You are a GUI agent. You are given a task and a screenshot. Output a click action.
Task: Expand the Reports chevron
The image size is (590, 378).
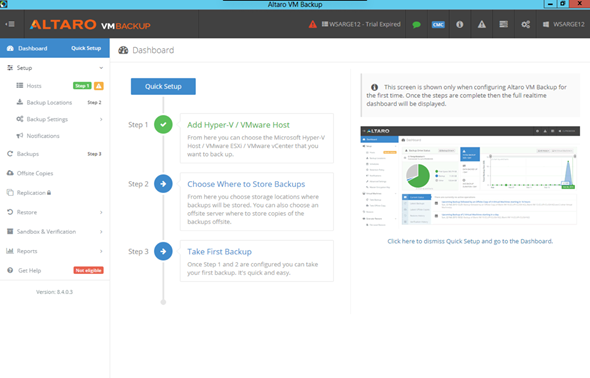tap(101, 251)
